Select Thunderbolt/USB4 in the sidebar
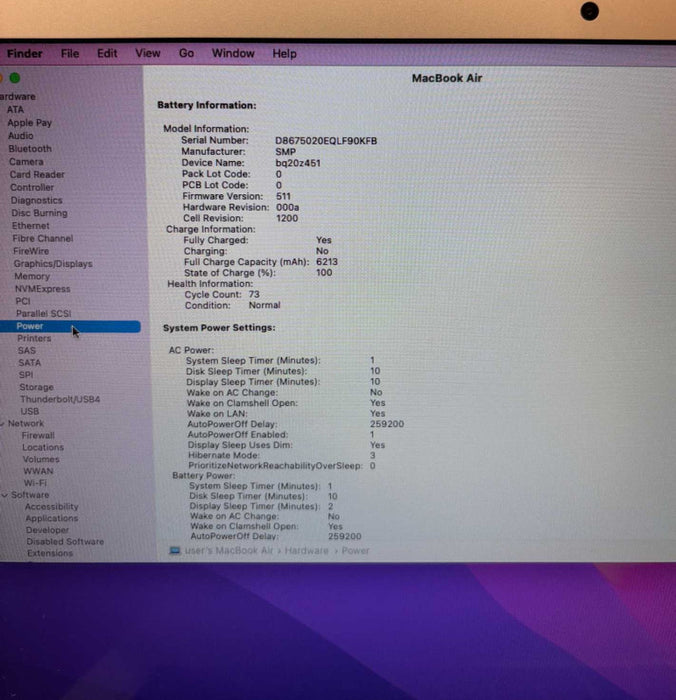 pos(60,399)
